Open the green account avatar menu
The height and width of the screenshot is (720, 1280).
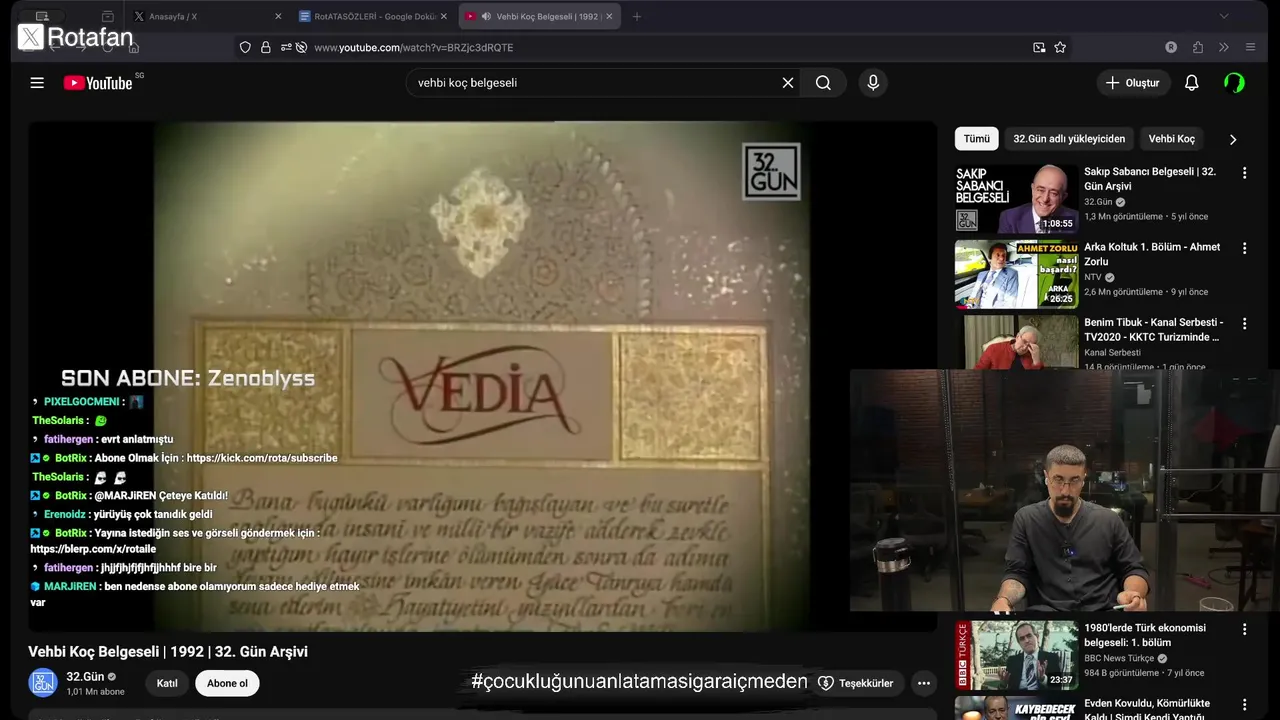pos(1235,83)
